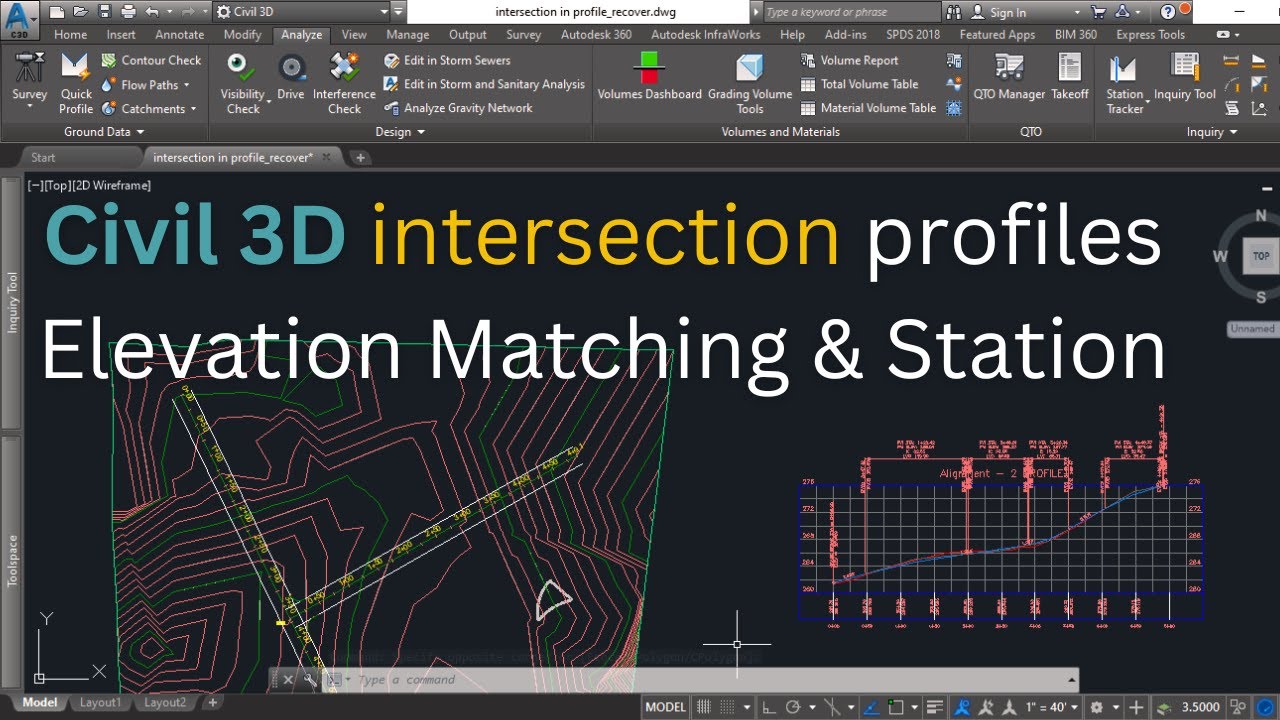
Task: Switch to the Home ribbon tab
Action: (70, 34)
